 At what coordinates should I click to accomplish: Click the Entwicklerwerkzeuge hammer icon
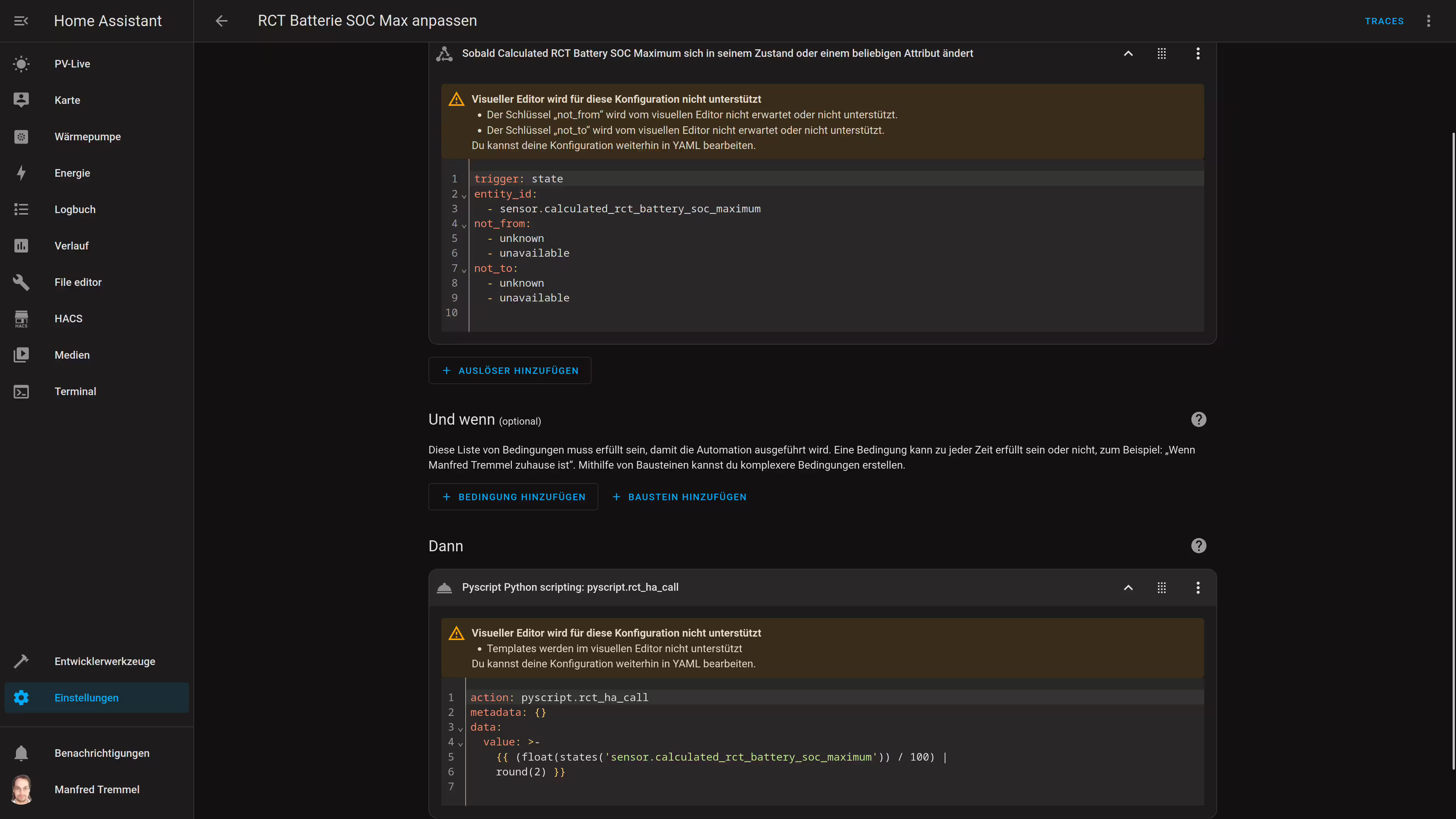(x=21, y=661)
